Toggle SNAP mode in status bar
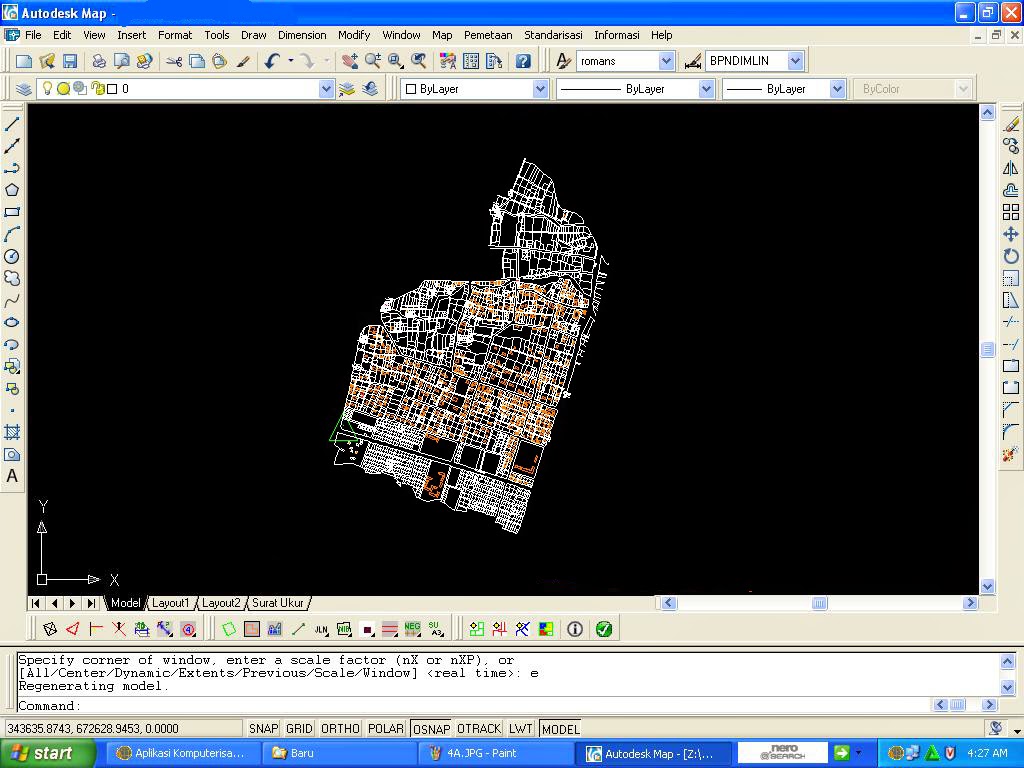The image size is (1024, 768). (263, 729)
